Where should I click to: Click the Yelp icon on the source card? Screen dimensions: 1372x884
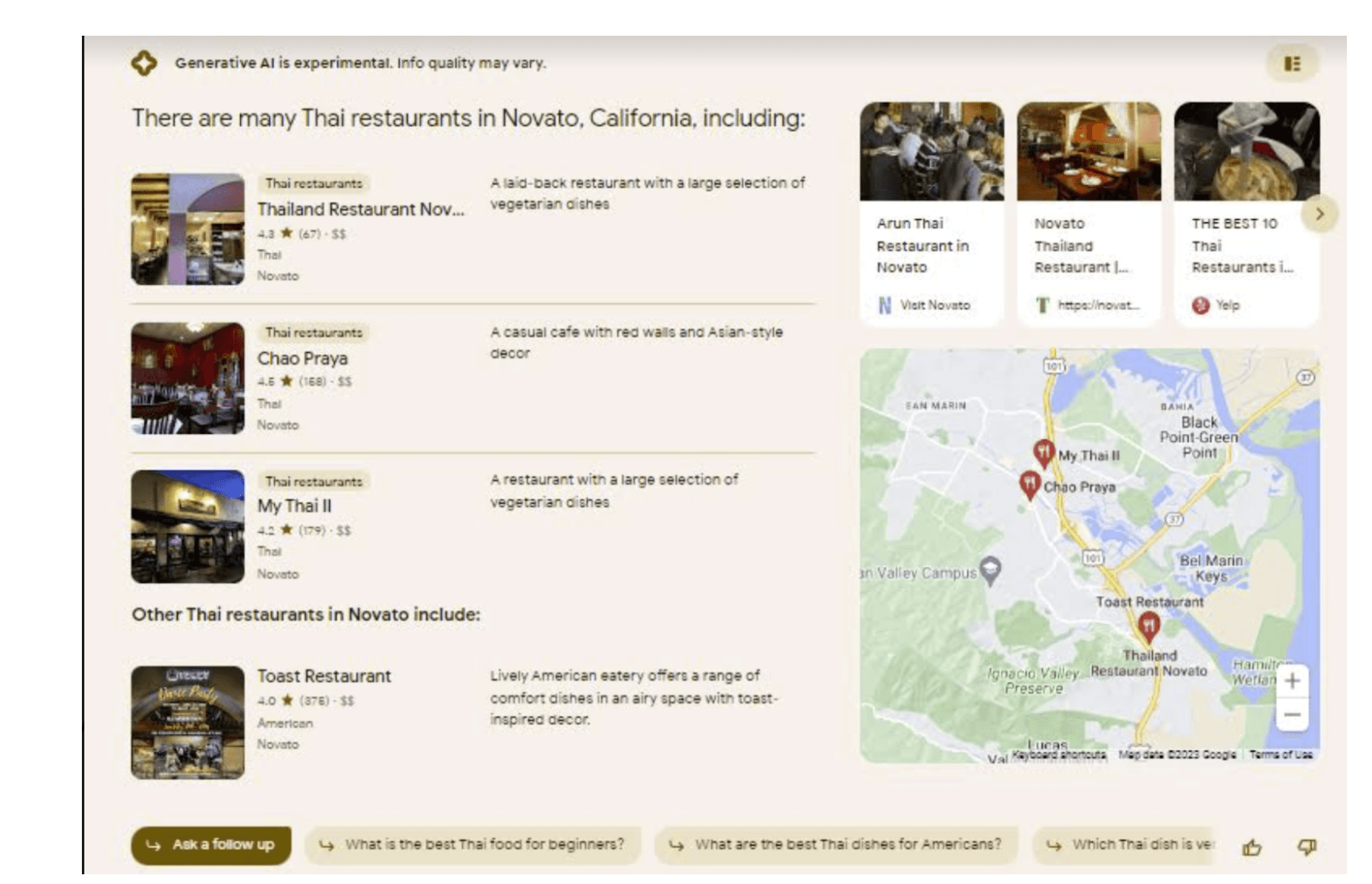click(x=1199, y=305)
